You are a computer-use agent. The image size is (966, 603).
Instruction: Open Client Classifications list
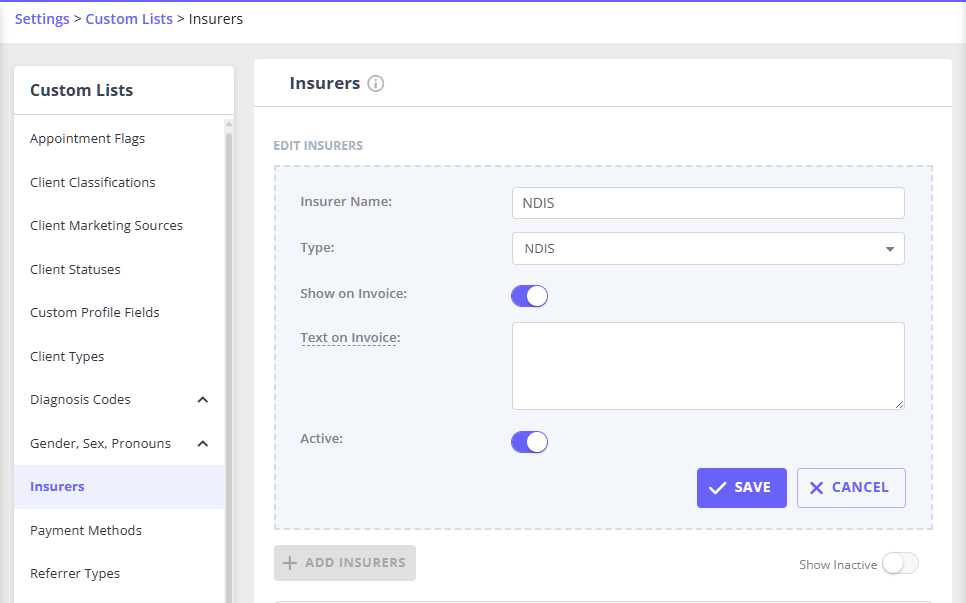pyautogui.click(x=93, y=183)
